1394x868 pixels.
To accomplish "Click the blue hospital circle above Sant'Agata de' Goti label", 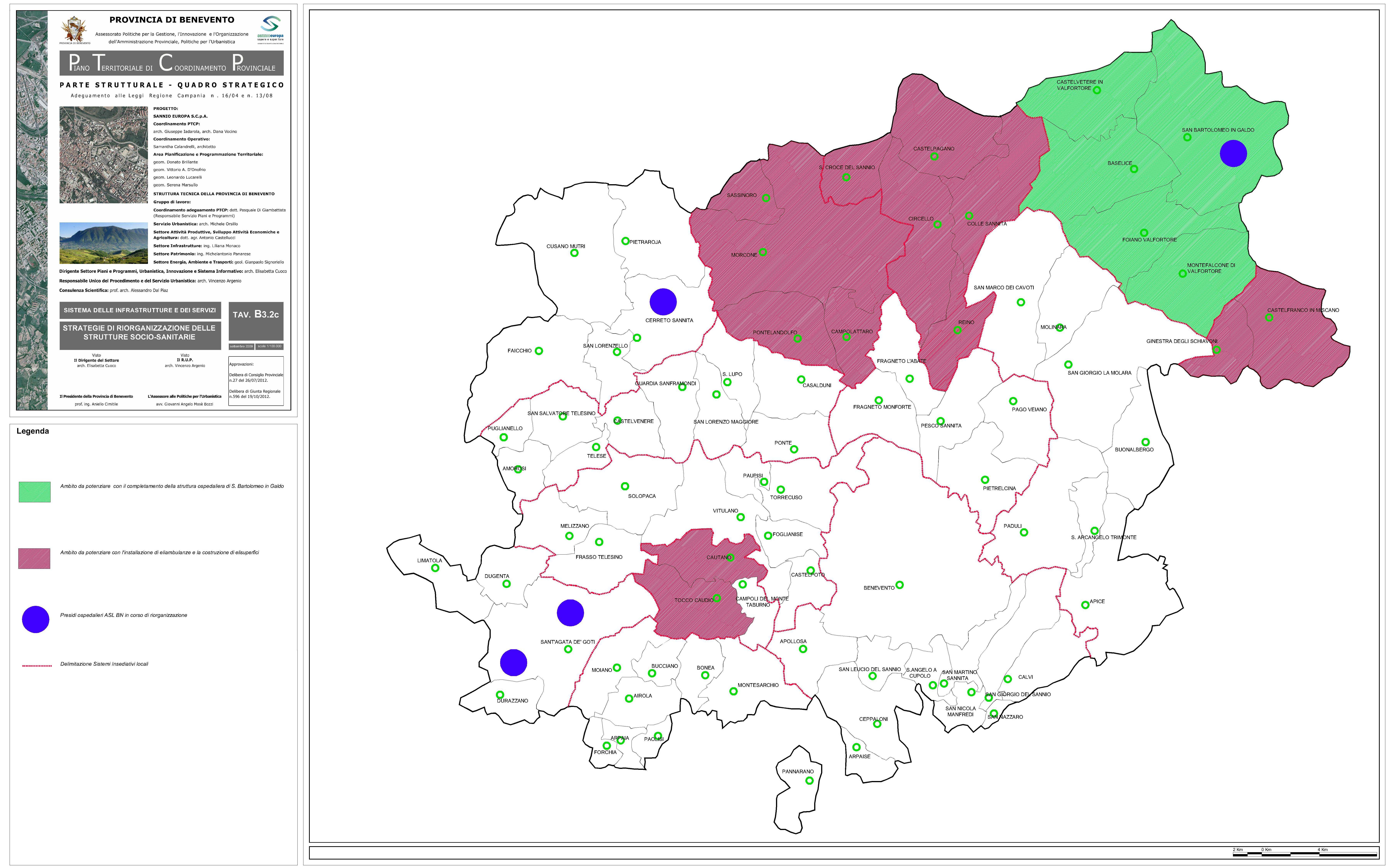I will point(570,613).
